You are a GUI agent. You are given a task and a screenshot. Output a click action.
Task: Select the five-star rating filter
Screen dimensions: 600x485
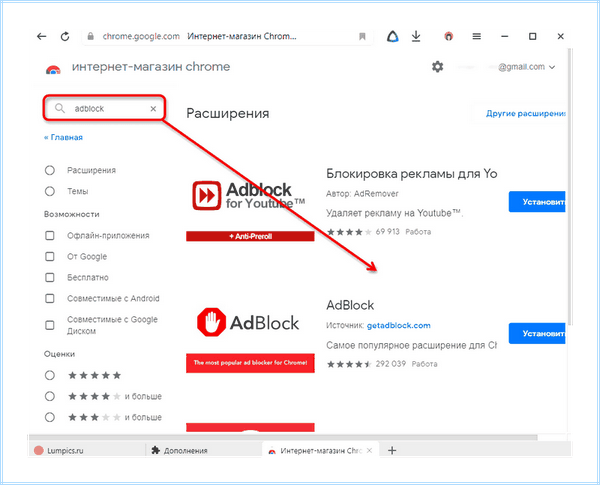point(50,375)
